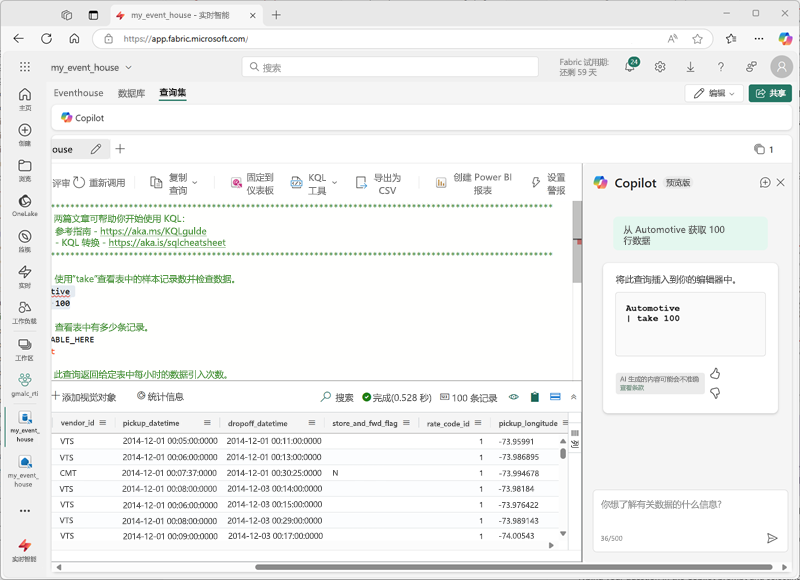This screenshot has width=800, height=580.
Task: Open dropoff_datetime column menu
Action: tap(312, 423)
